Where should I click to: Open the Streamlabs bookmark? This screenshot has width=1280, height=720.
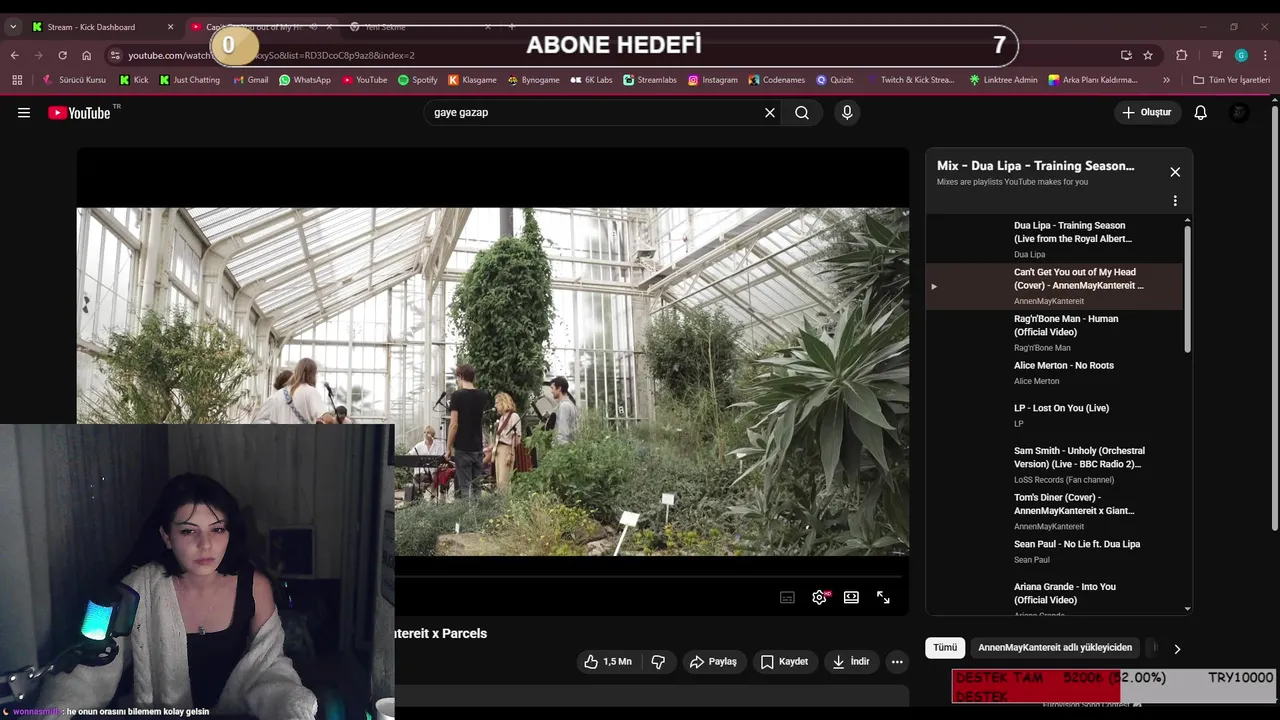click(x=649, y=80)
